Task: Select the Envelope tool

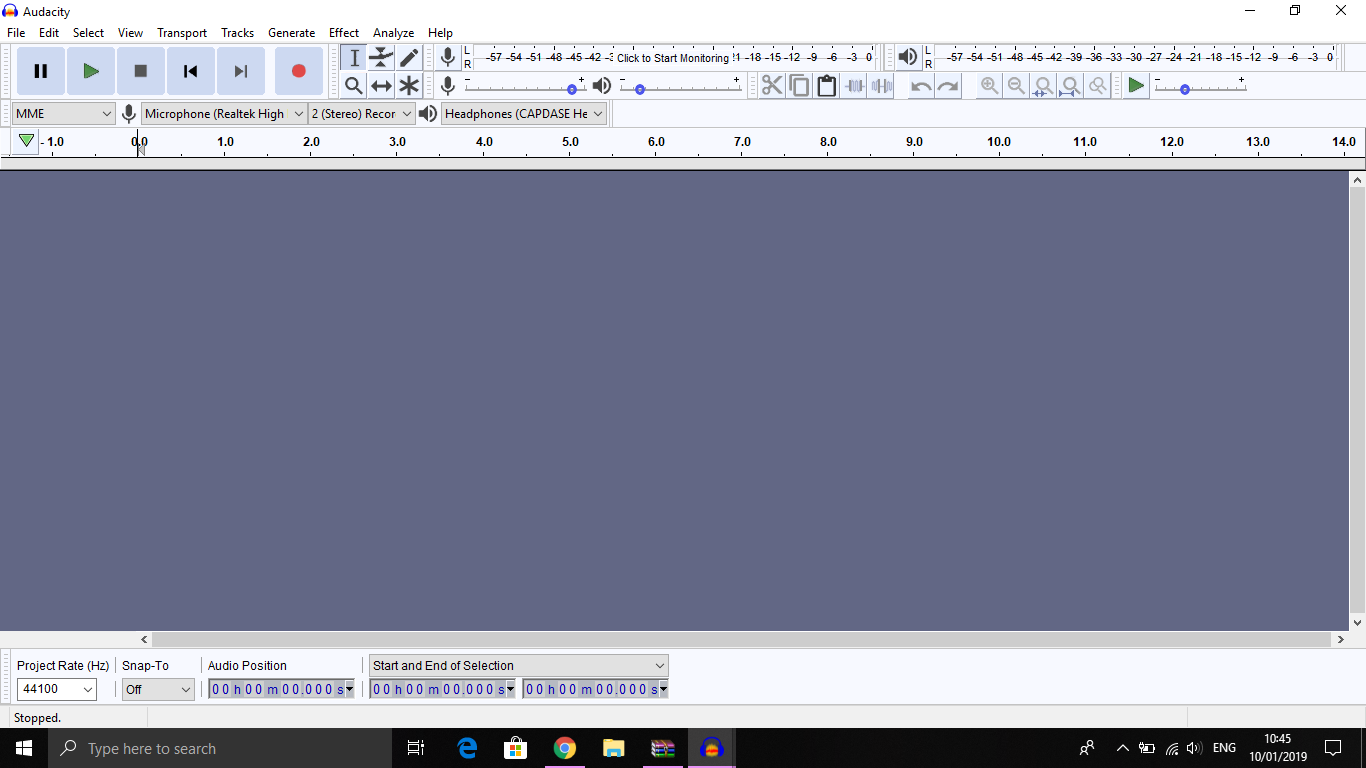Action: (381, 58)
